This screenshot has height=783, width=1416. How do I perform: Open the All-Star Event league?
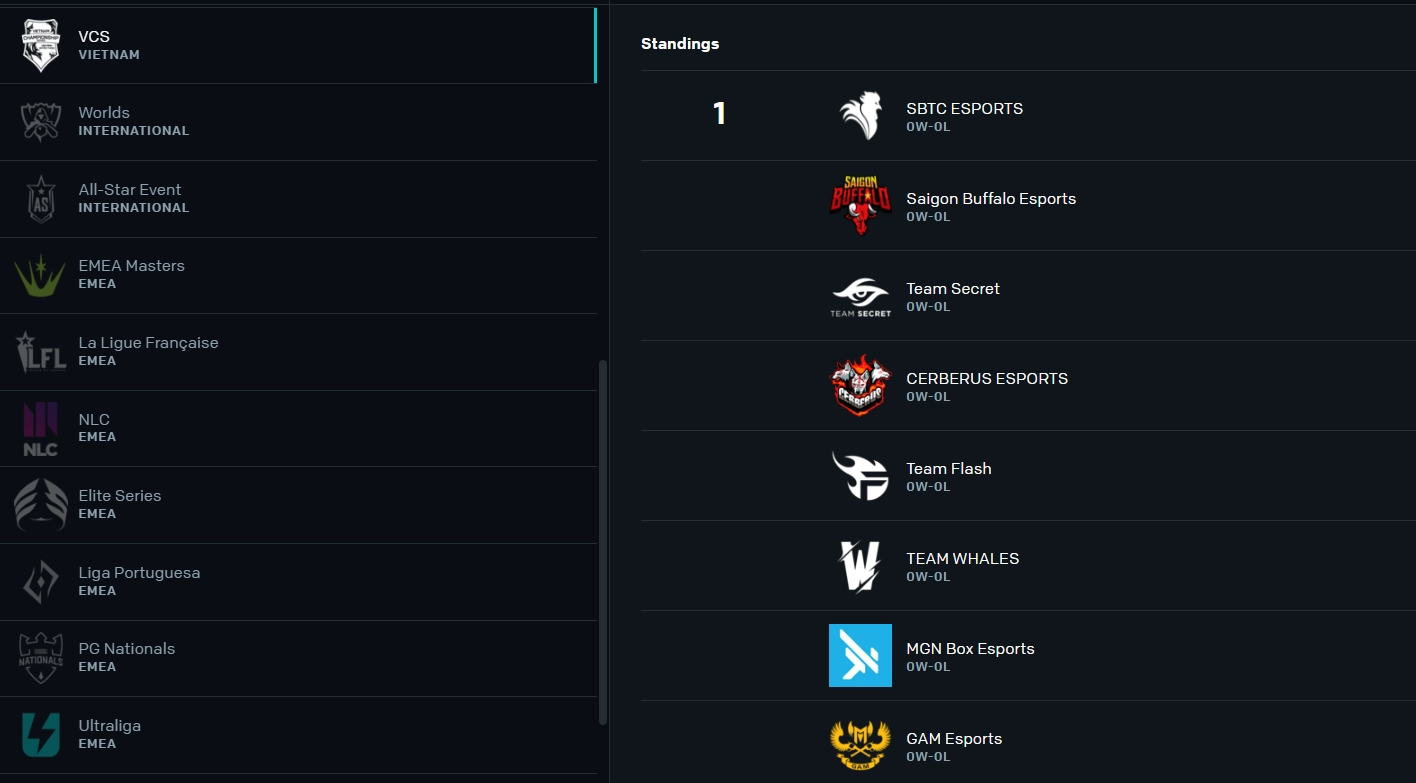[x=298, y=199]
